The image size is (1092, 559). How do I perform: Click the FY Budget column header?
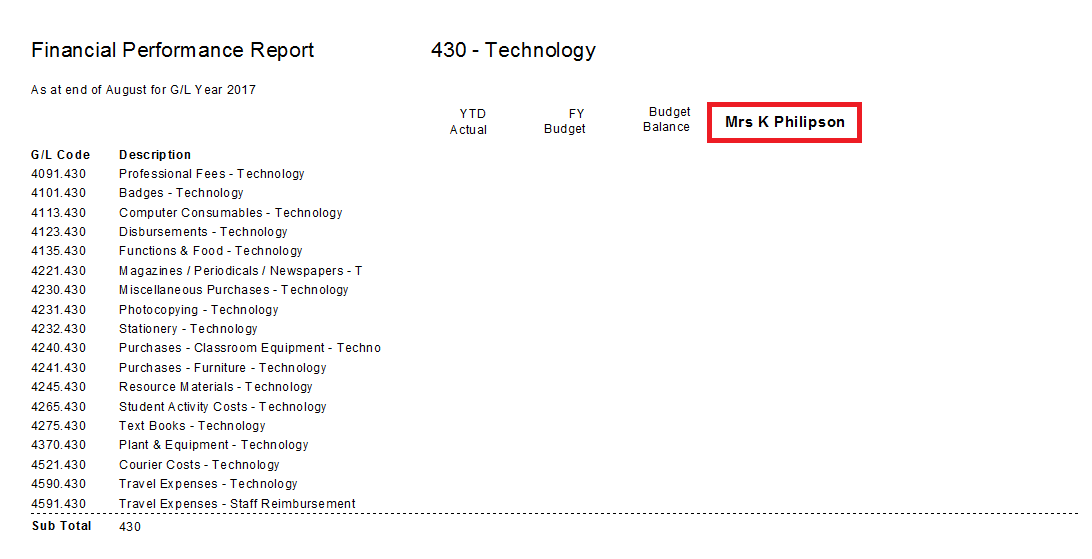[565, 121]
